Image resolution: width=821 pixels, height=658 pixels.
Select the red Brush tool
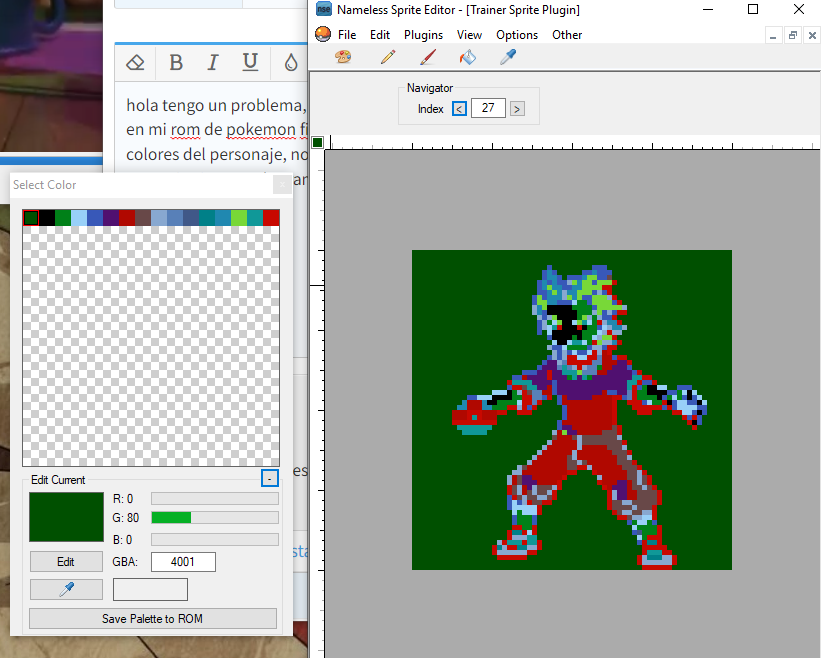pos(427,58)
